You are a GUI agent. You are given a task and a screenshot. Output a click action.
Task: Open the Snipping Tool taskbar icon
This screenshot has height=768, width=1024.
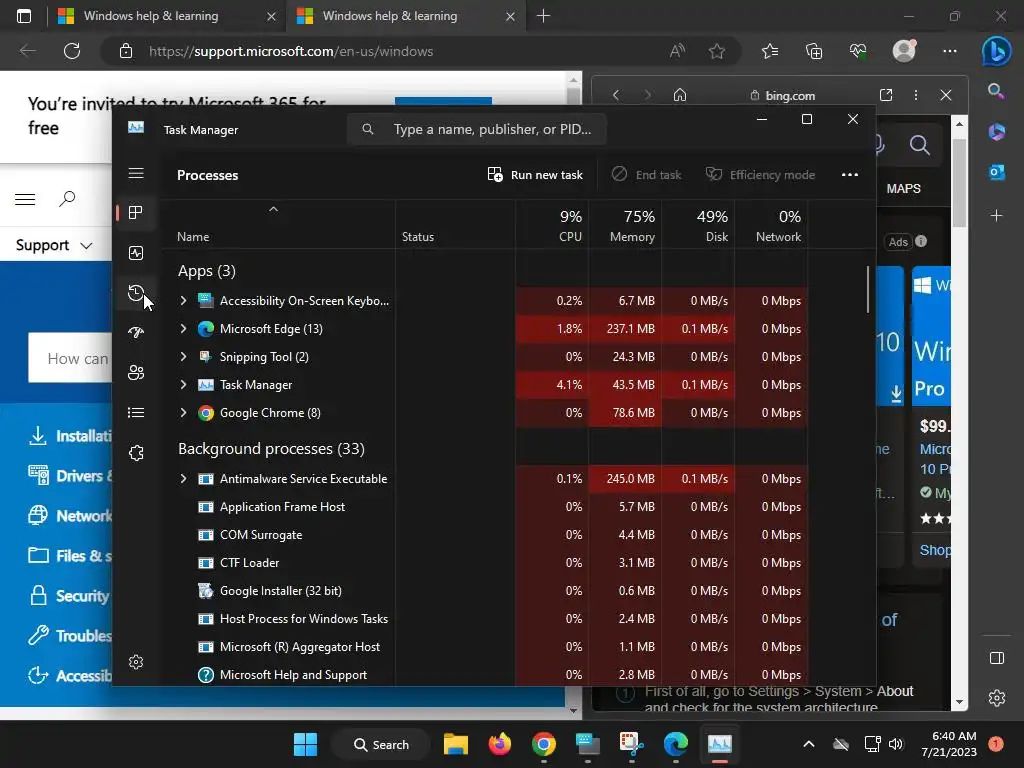[x=632, y=744]
